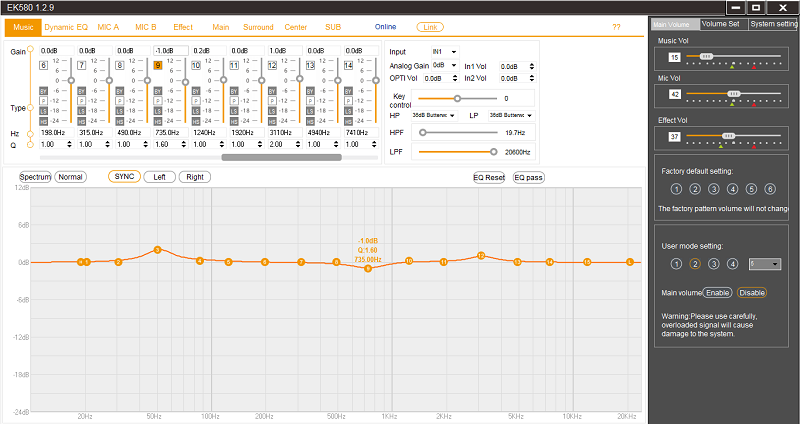Viewport: 800px width, 424px height.
Task: Choose LS low-shelf type on band 8
Action: click(119, 111)
